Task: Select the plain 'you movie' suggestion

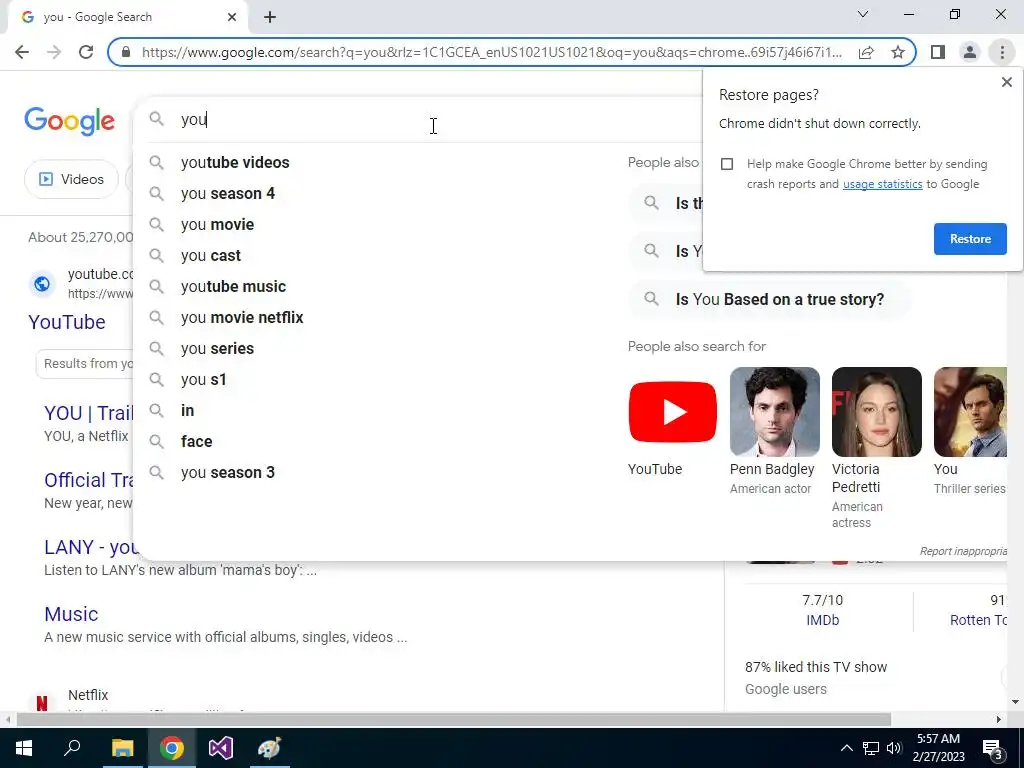Action: [x=217, y=225]
